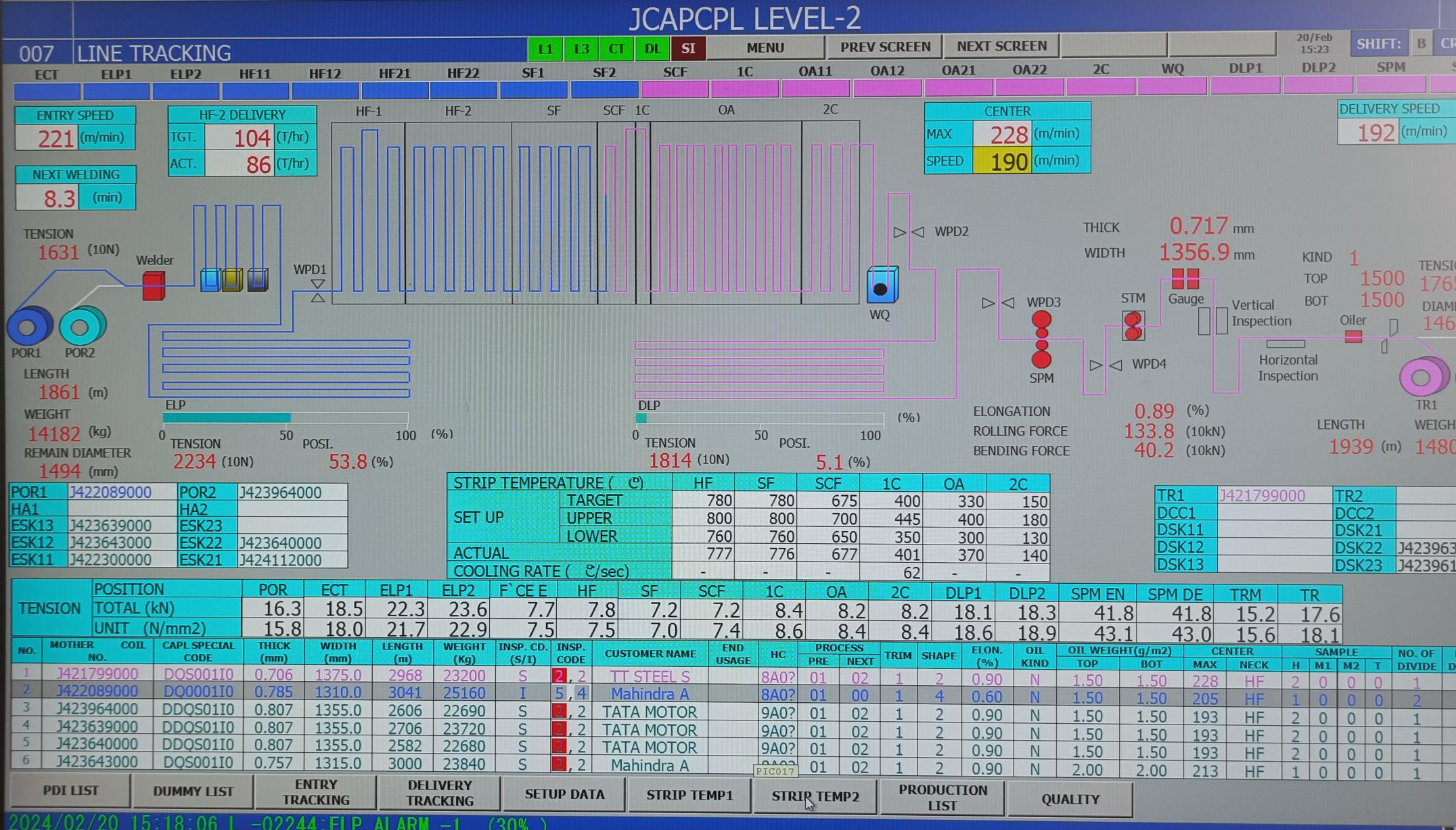Open ENTRY TRACKING screen
The width and height of the screenshot is (1456, 830).
[316, 792]
